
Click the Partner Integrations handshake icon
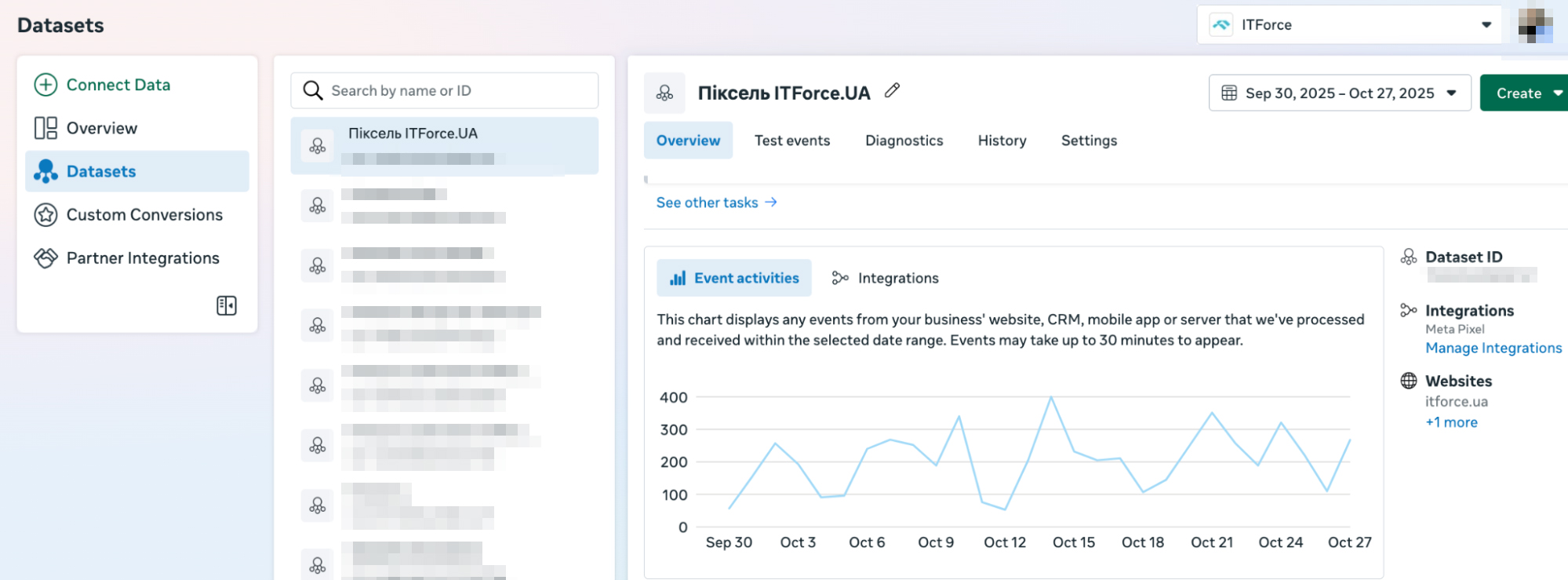(45, 257)
